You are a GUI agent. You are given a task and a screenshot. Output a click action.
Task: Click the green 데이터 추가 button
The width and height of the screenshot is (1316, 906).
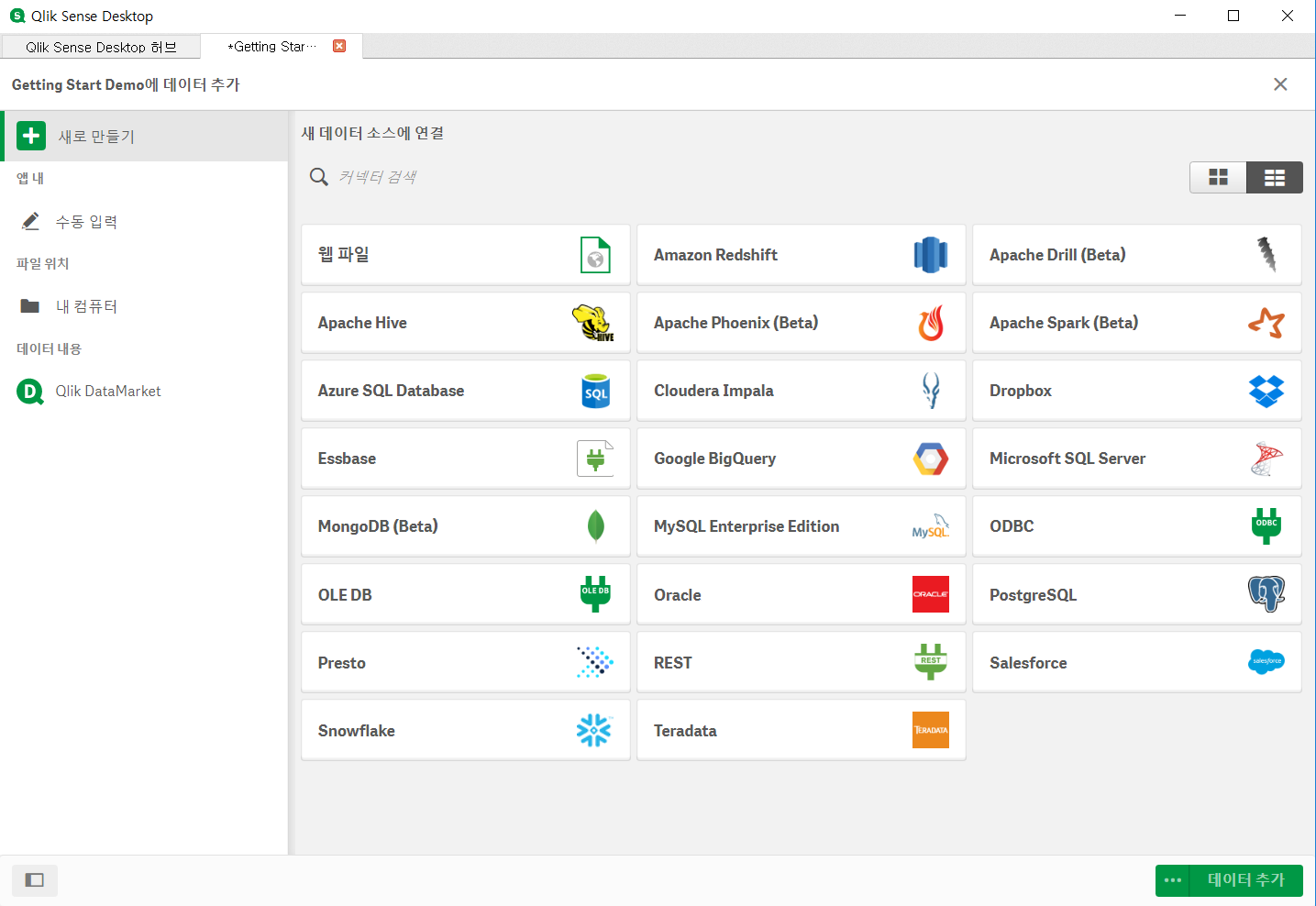point(1245,880)
